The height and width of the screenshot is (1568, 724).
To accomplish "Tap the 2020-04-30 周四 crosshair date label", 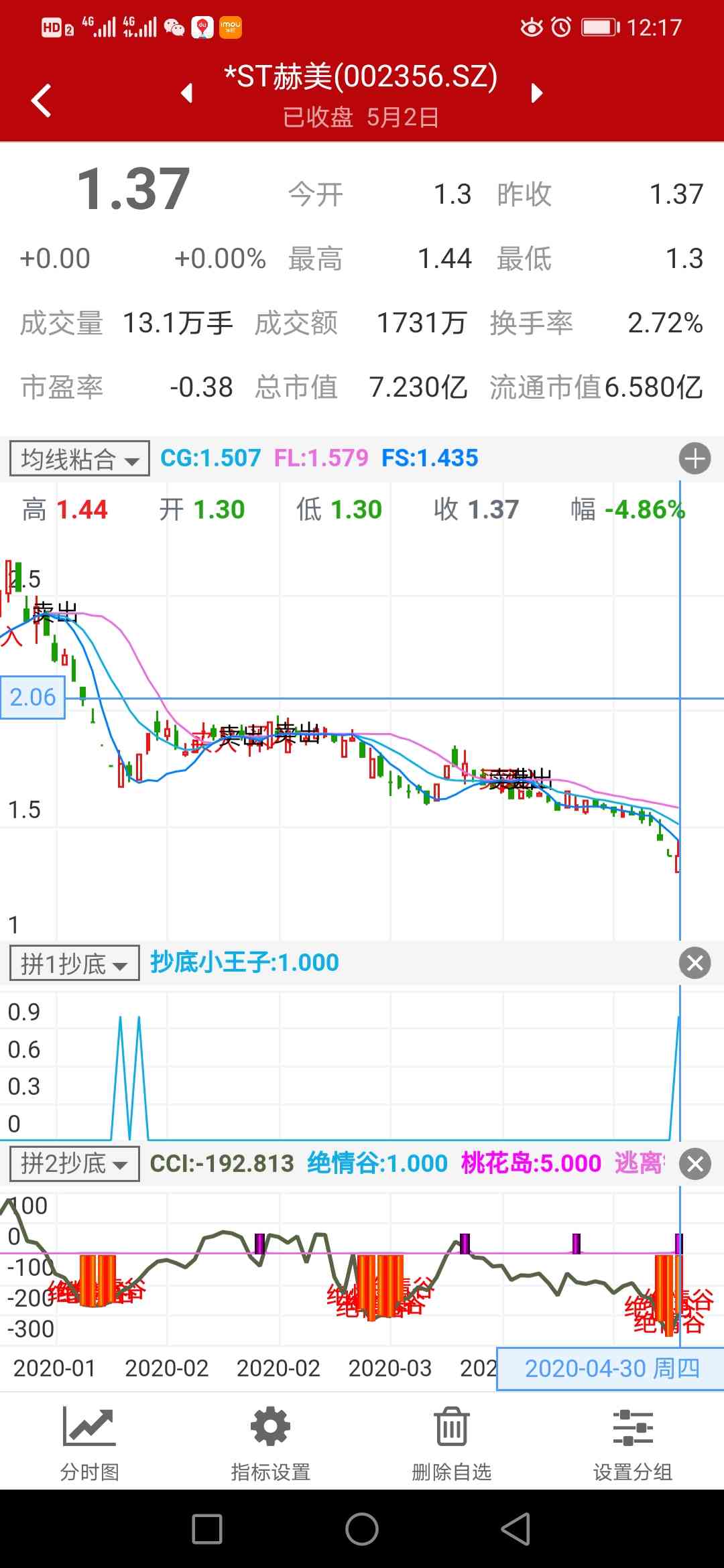I will click(x=611, y=1368).
